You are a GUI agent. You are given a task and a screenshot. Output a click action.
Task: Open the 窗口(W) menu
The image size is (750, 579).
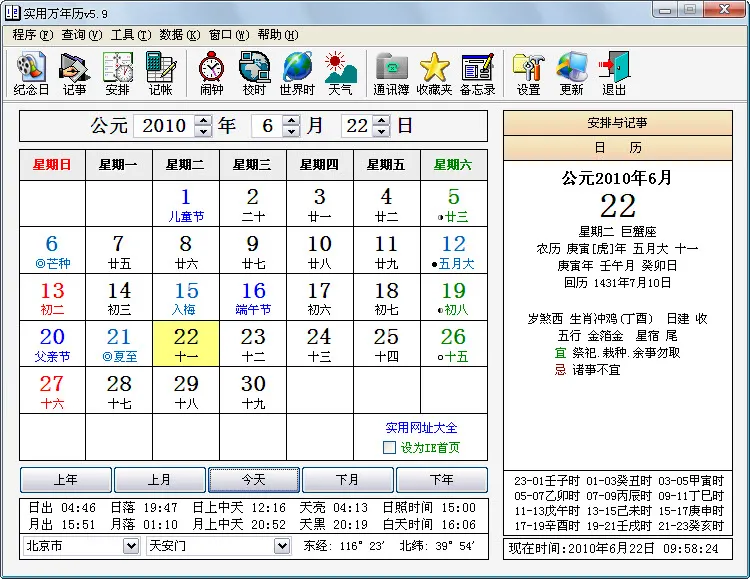pyautogui.click(x=229, y=35)
